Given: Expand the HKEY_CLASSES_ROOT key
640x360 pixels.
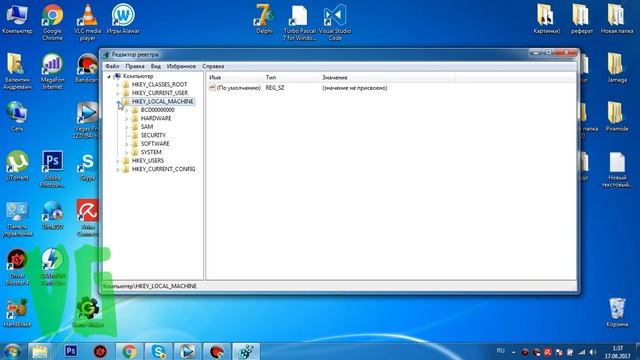Looking at the screenshot, I should pos(118,85).
